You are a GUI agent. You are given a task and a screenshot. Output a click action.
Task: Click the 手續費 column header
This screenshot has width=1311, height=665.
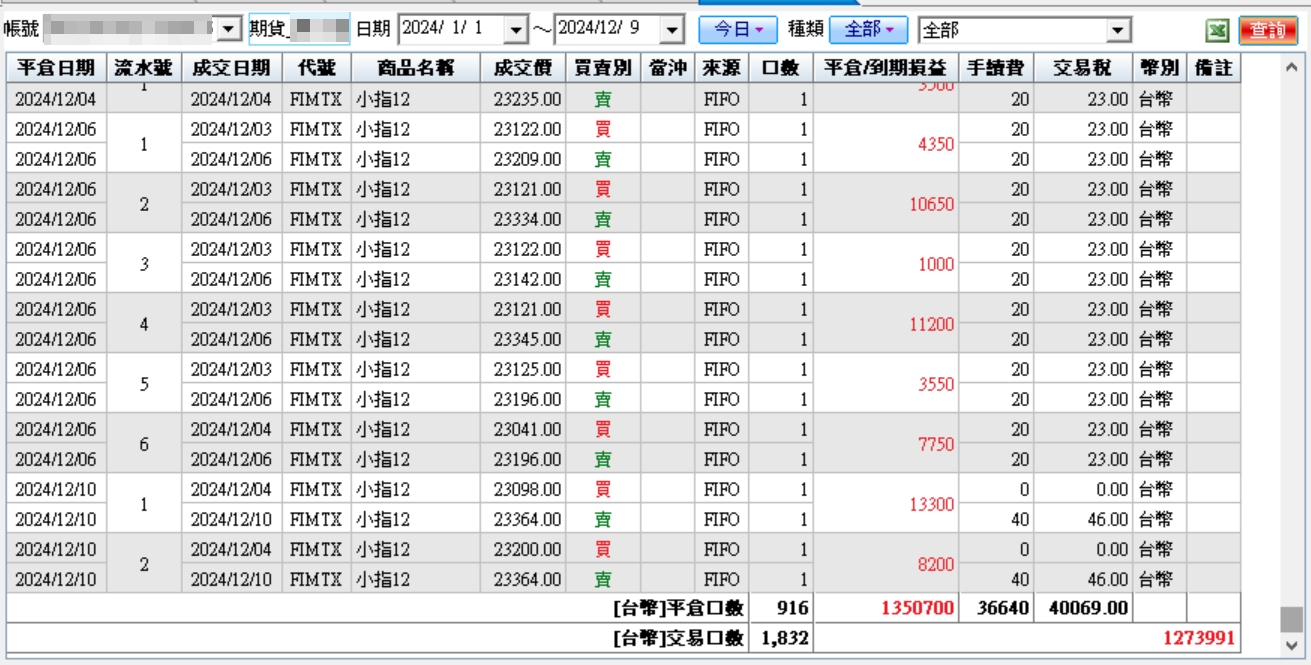[x=996, y=68]
